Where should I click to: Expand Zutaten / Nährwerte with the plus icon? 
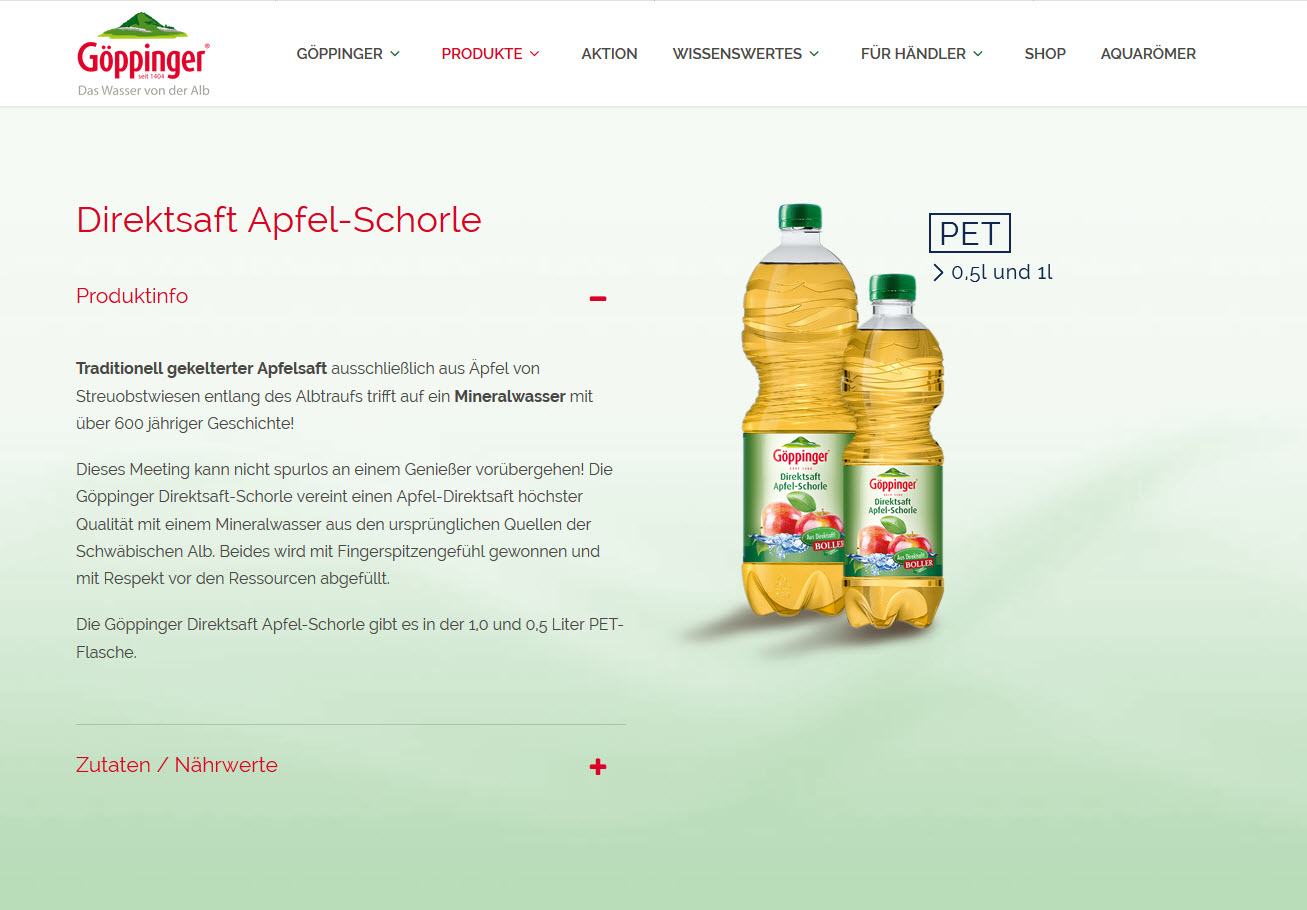coord(598,767)
